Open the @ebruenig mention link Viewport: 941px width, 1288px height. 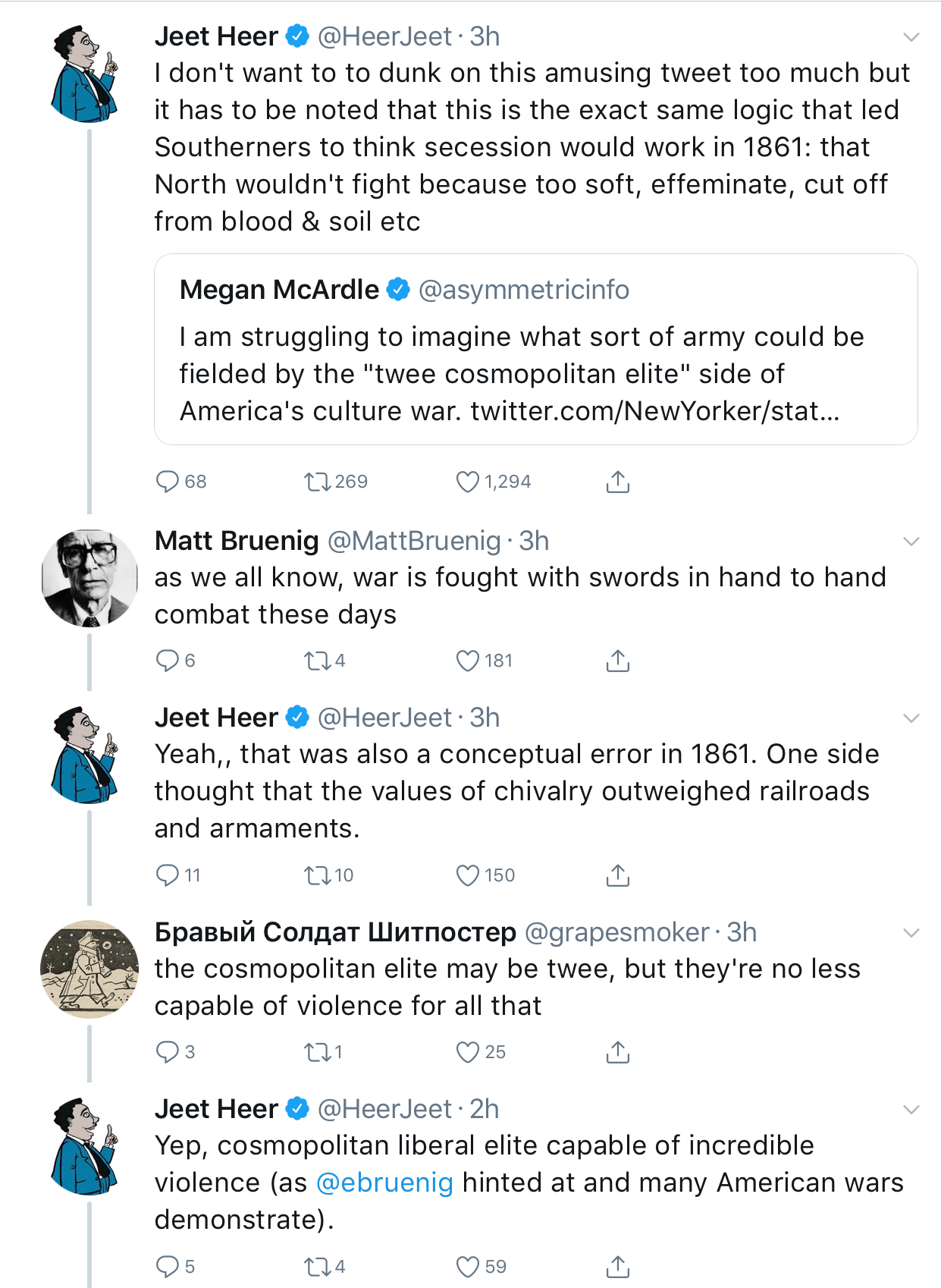click(x=384, y=1183)
